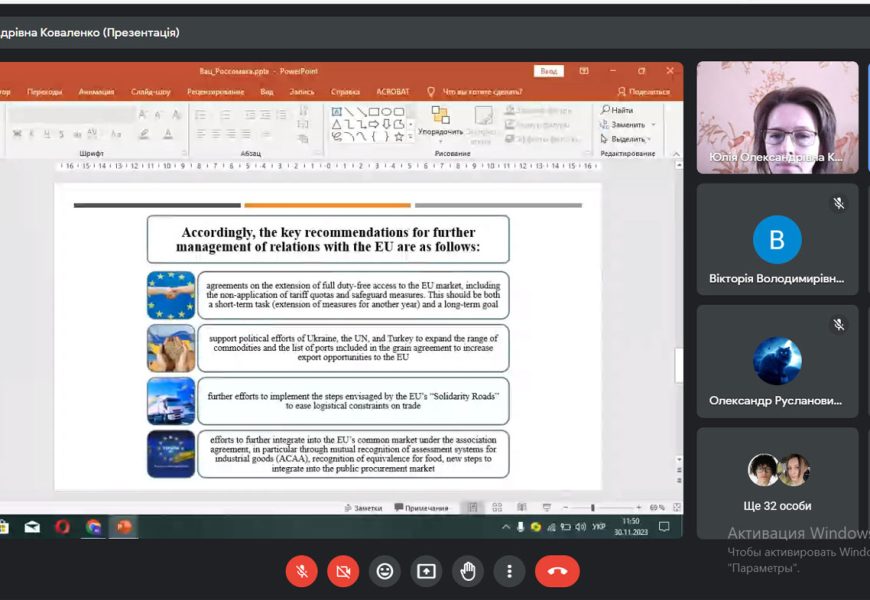This screenshot has width=870, height=600.
Task: Open Chrome from the Windows taskbar
Action: coord(93,527)
